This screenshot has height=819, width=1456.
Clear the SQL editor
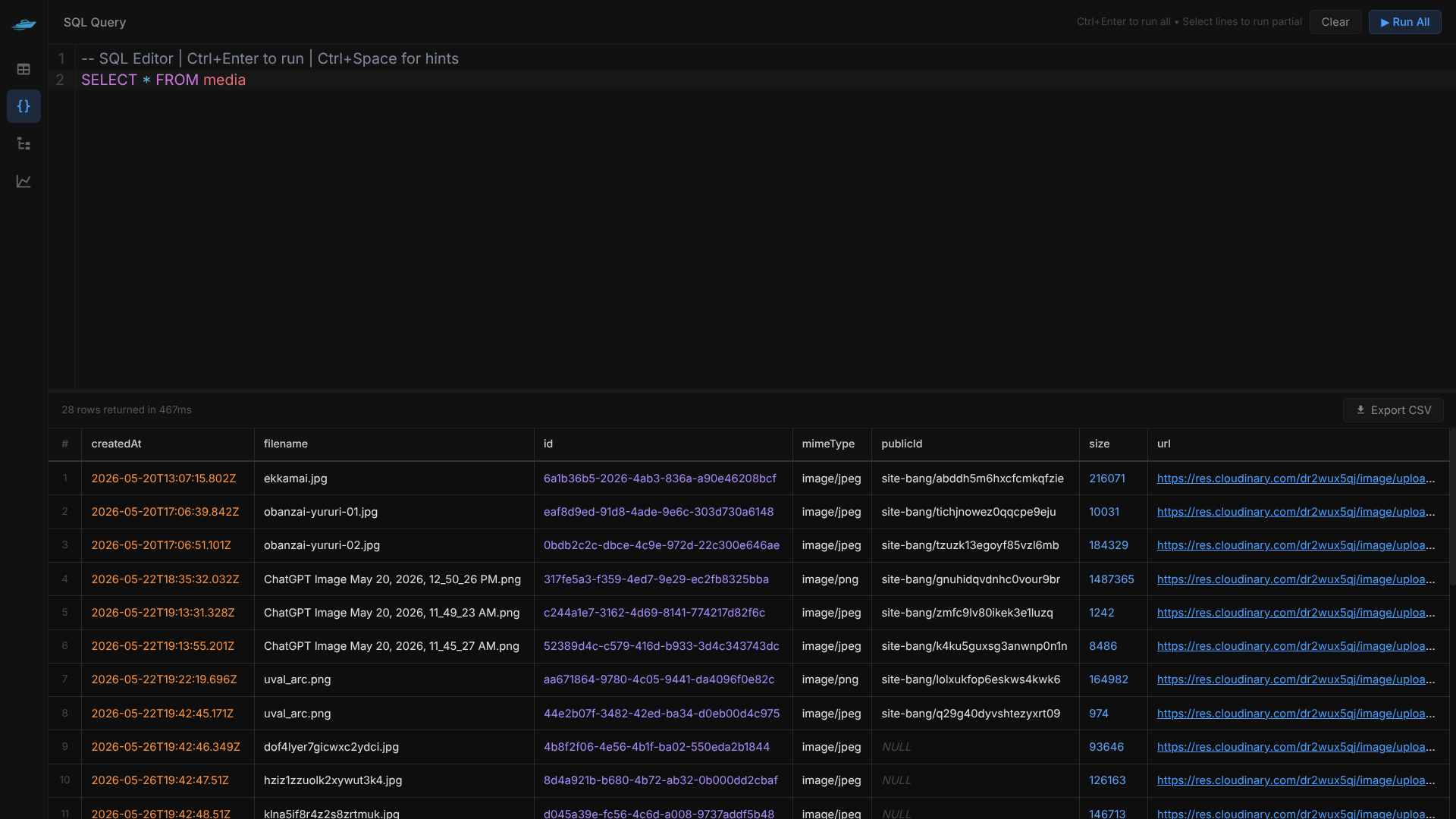pyautogui.click(x=1335, y=22)
